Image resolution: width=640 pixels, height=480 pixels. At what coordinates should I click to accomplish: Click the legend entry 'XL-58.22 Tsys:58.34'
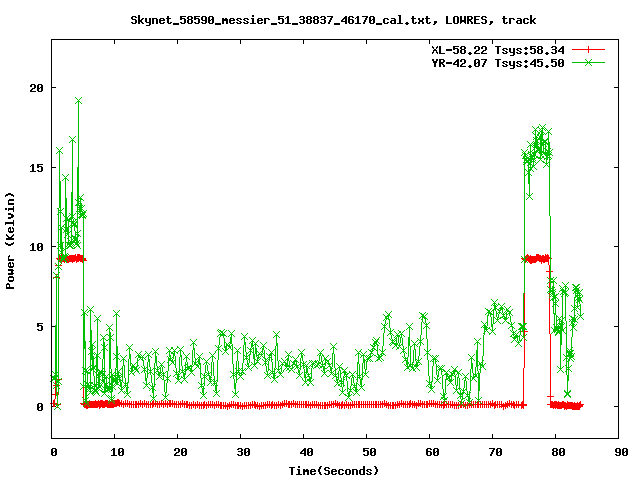(x=498, y=50)
